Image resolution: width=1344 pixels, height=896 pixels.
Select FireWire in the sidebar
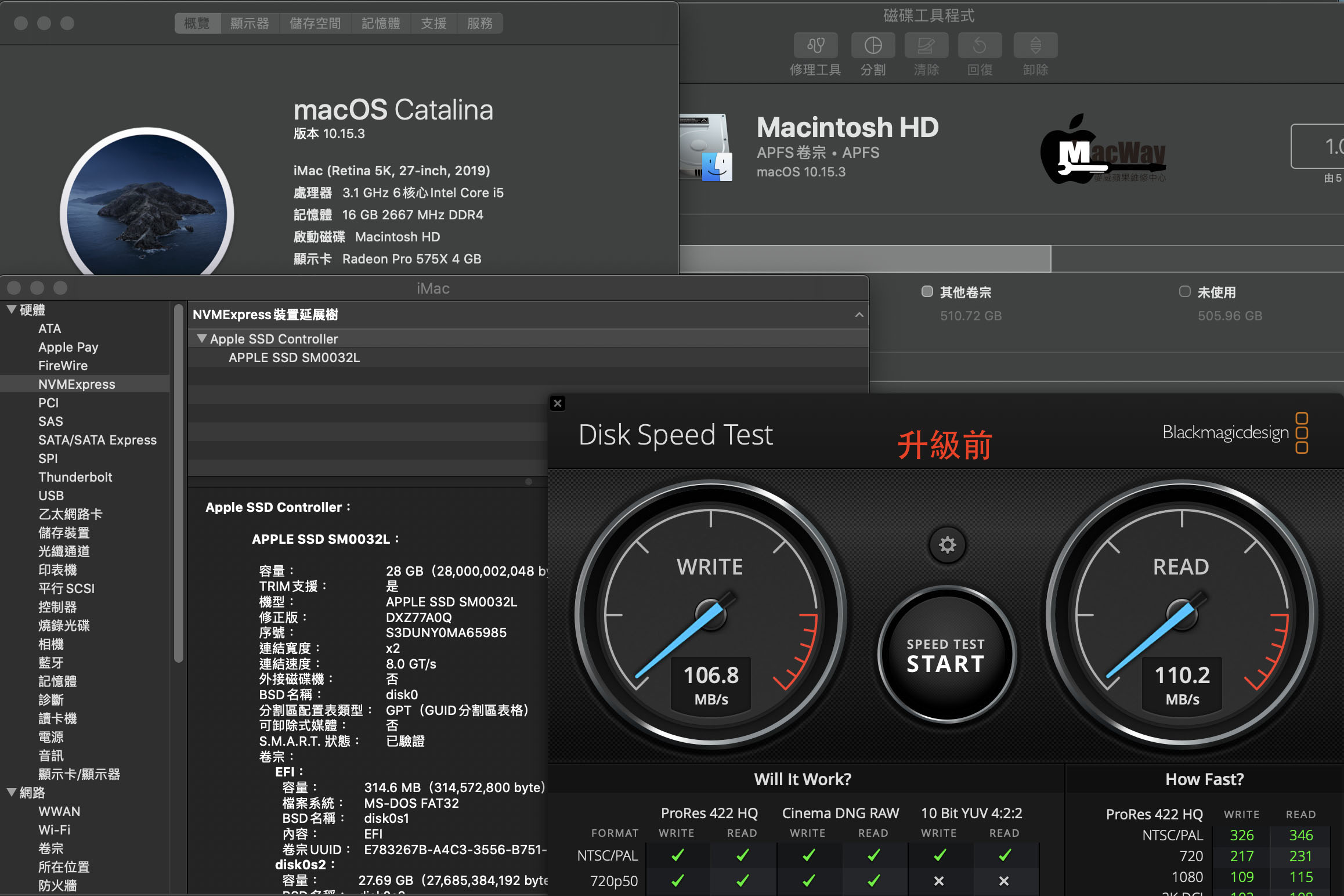coord(85,366)
